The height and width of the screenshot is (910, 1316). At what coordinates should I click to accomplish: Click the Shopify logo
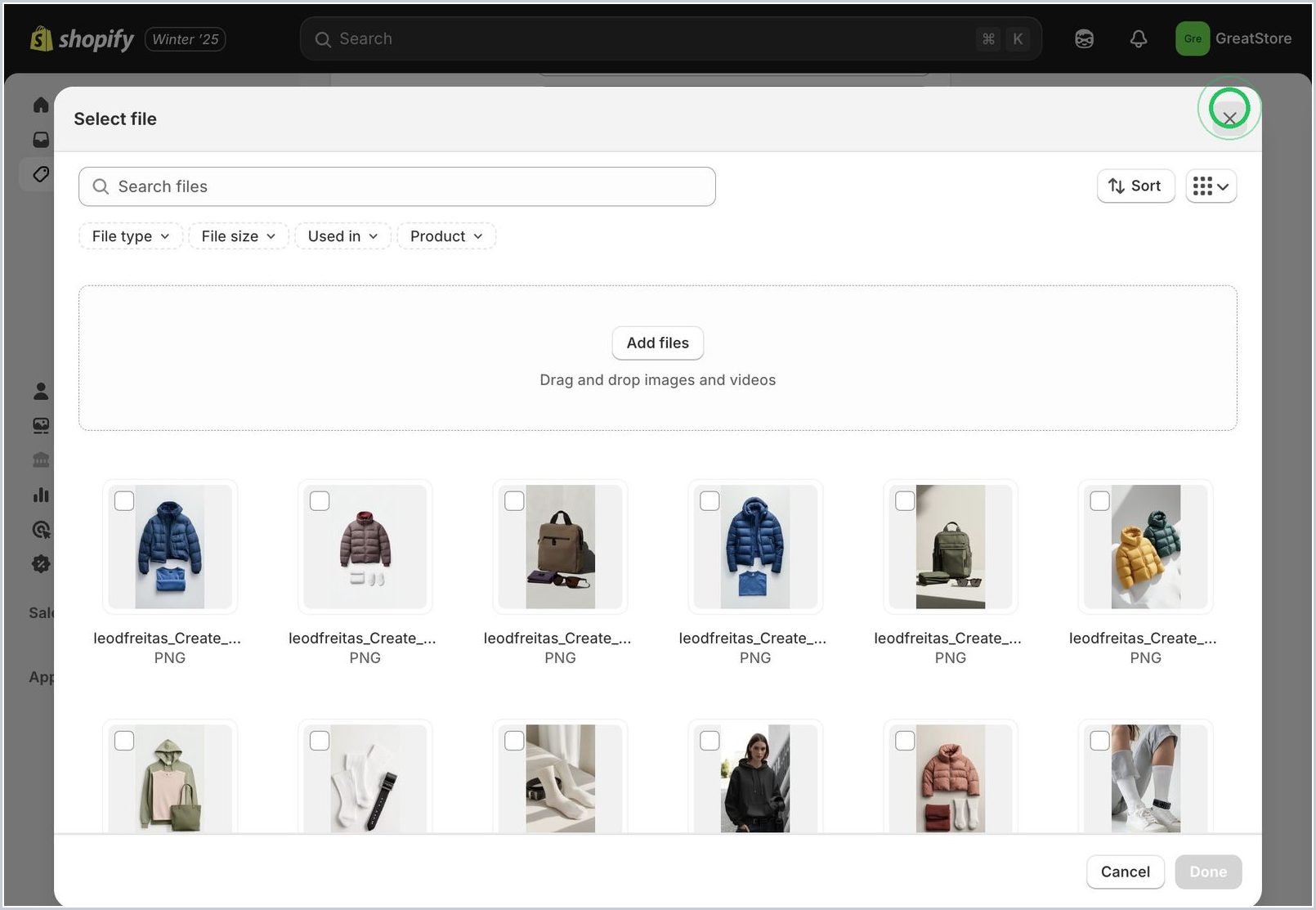(82, 38)
